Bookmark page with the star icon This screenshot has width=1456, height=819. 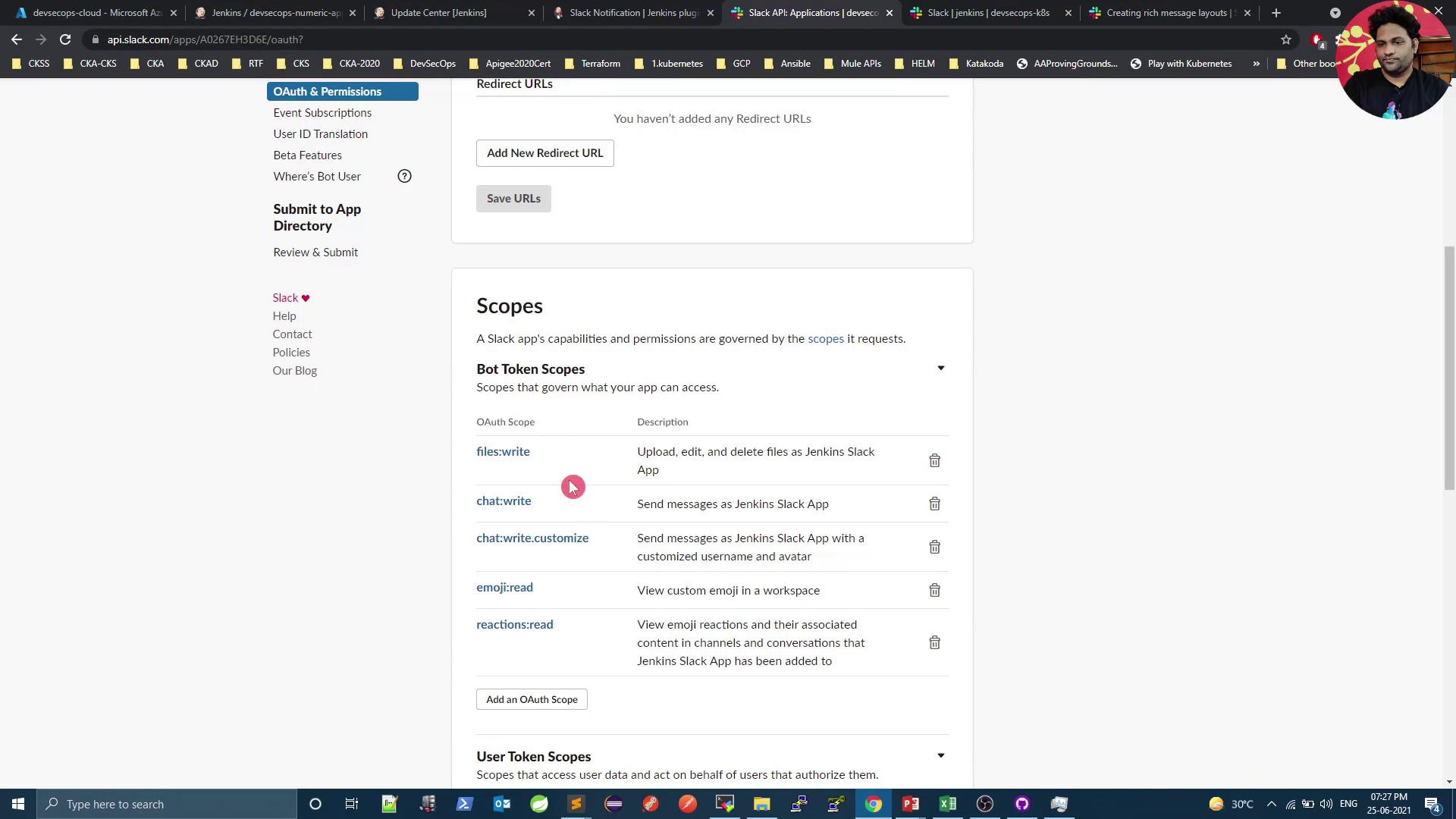(x=1285, y=39)
